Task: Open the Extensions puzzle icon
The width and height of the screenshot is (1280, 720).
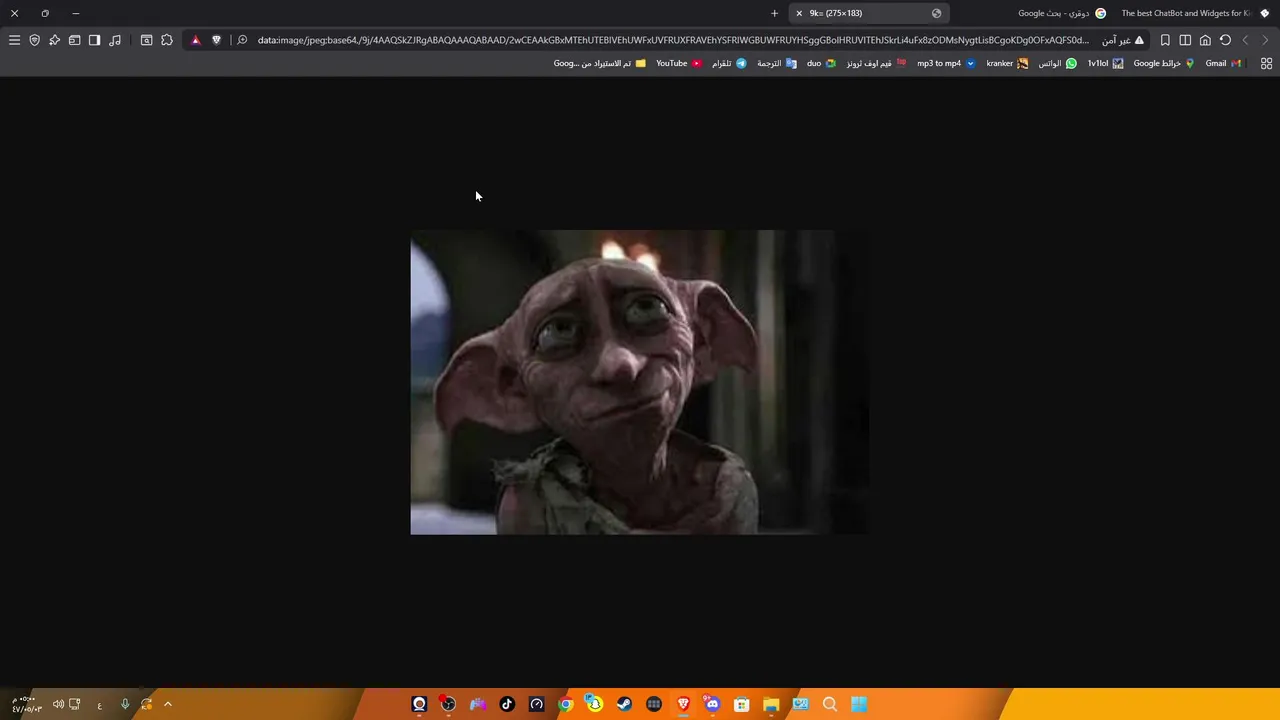Action: coord(167,40)
